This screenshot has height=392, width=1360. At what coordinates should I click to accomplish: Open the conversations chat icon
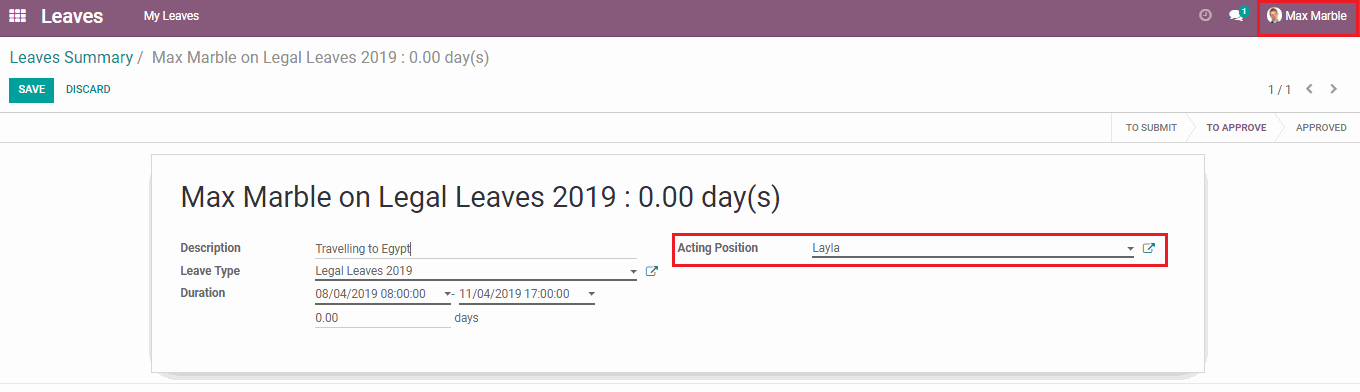click(x=1237, y=15)
